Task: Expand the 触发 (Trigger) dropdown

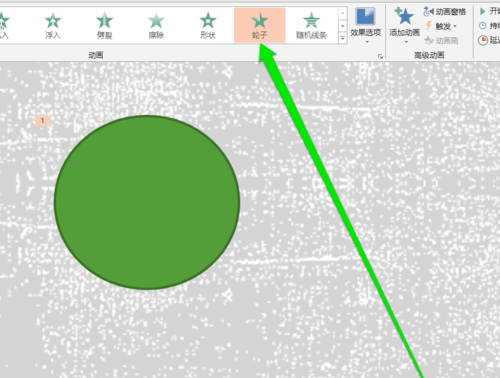Action: tap(441, 26)
